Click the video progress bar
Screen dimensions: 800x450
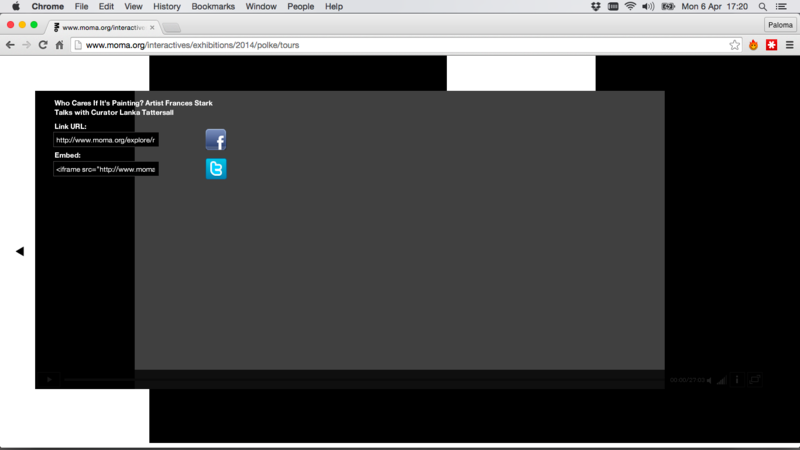point(363,380)
